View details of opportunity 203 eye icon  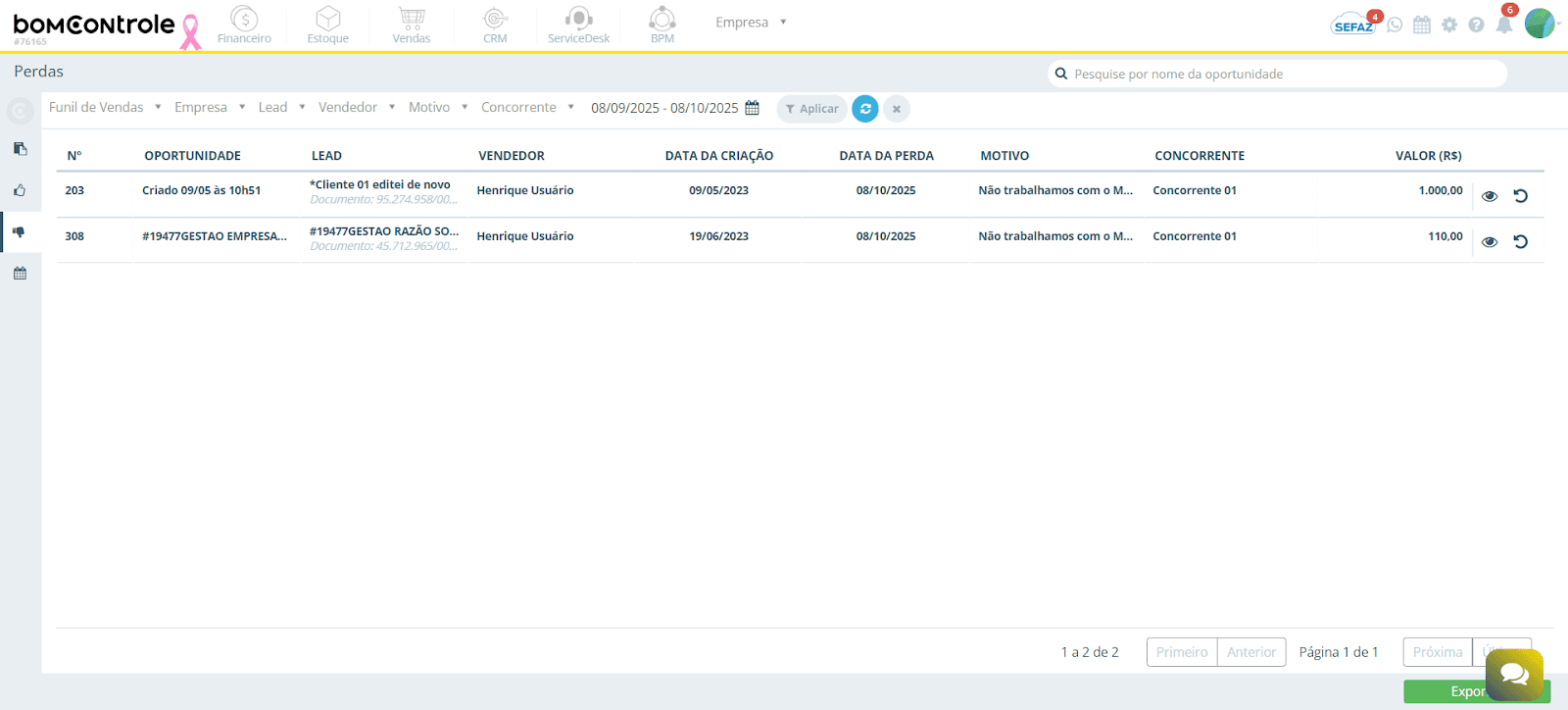[x=1490, y=196]
